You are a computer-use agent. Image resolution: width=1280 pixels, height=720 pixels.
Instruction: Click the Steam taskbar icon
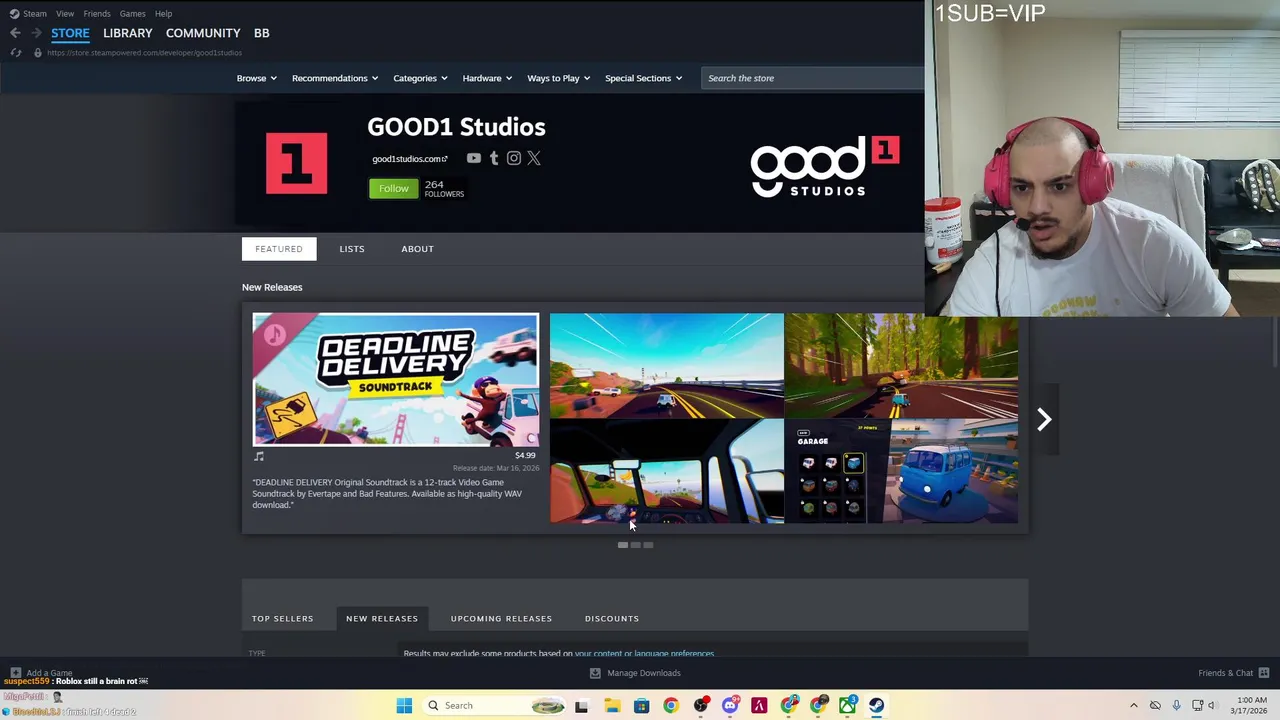click(x=876, y=706)
